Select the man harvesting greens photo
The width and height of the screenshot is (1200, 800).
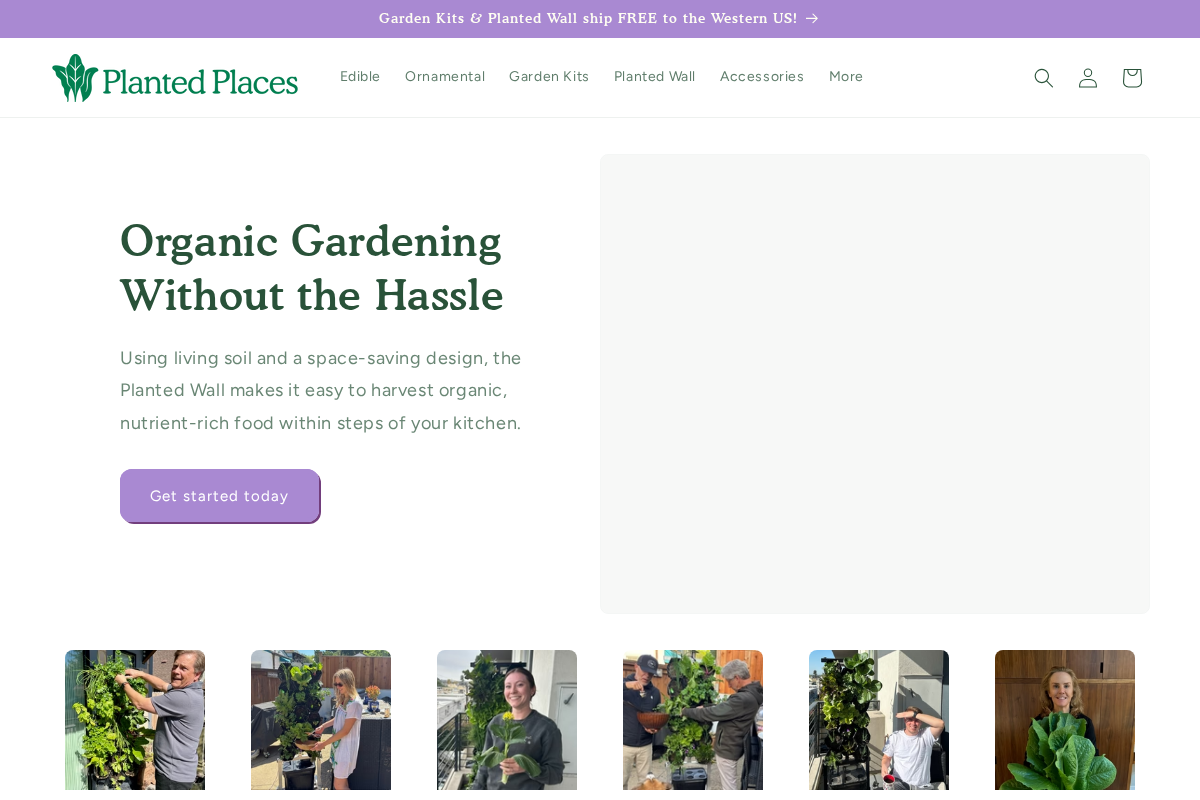[x=135, y=720]
